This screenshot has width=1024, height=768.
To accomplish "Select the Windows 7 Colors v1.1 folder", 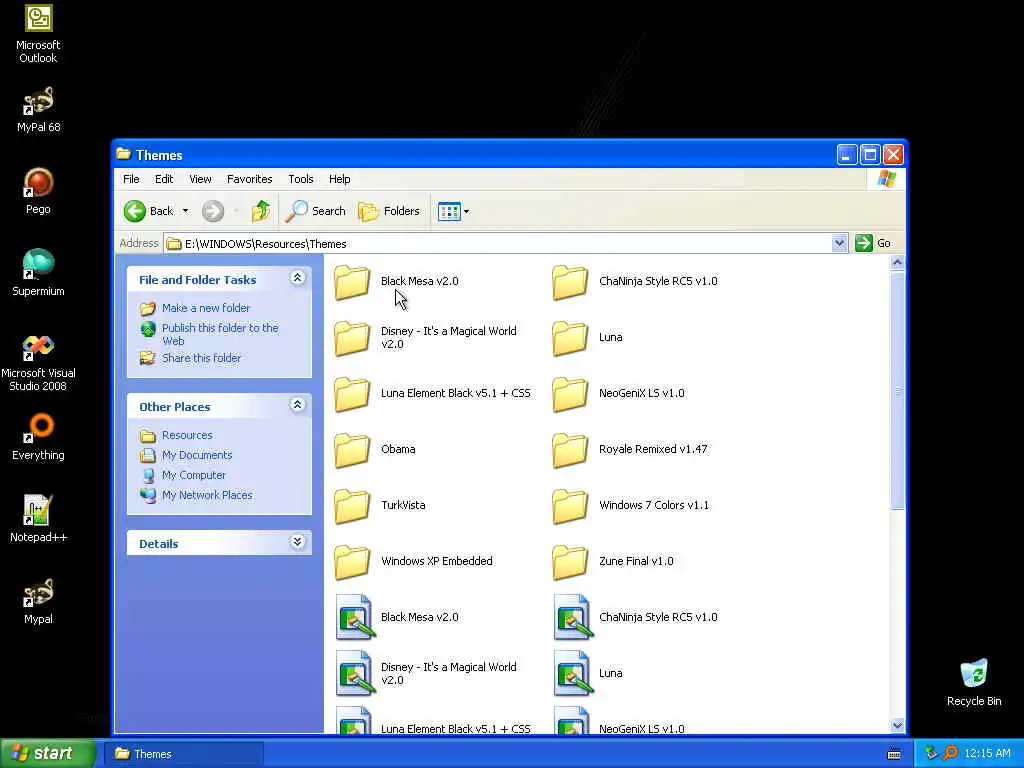I will click(631, 505).
